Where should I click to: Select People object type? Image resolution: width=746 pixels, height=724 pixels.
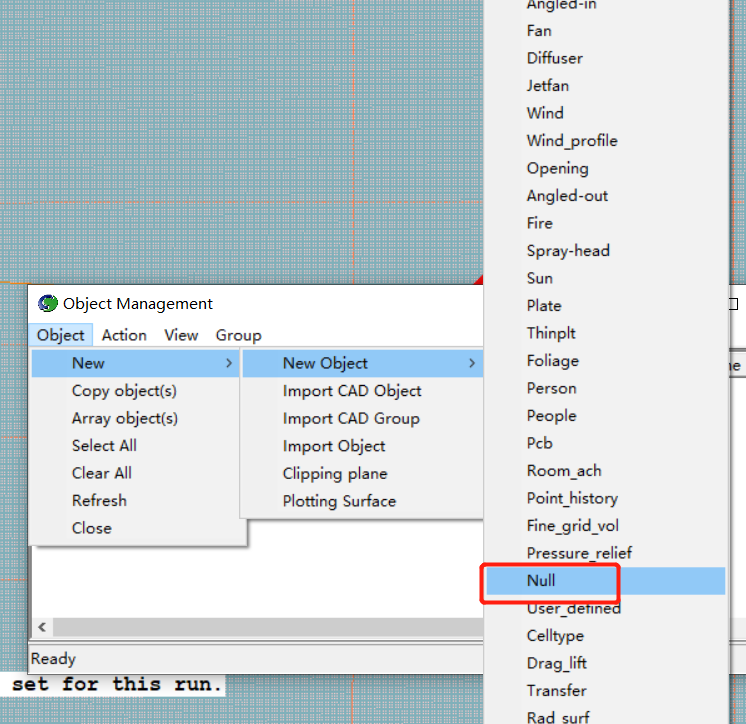click(606, 416)
